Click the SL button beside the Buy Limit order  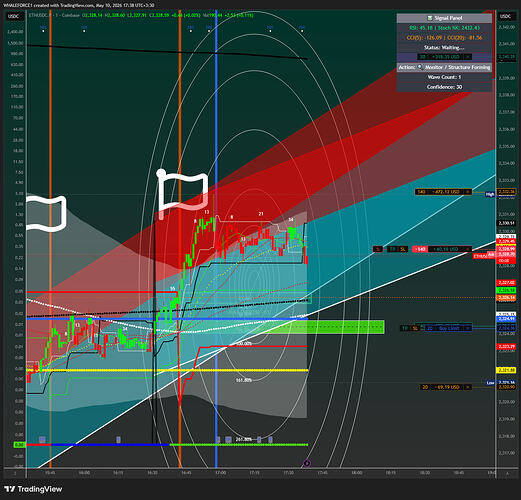coord(415,328)
